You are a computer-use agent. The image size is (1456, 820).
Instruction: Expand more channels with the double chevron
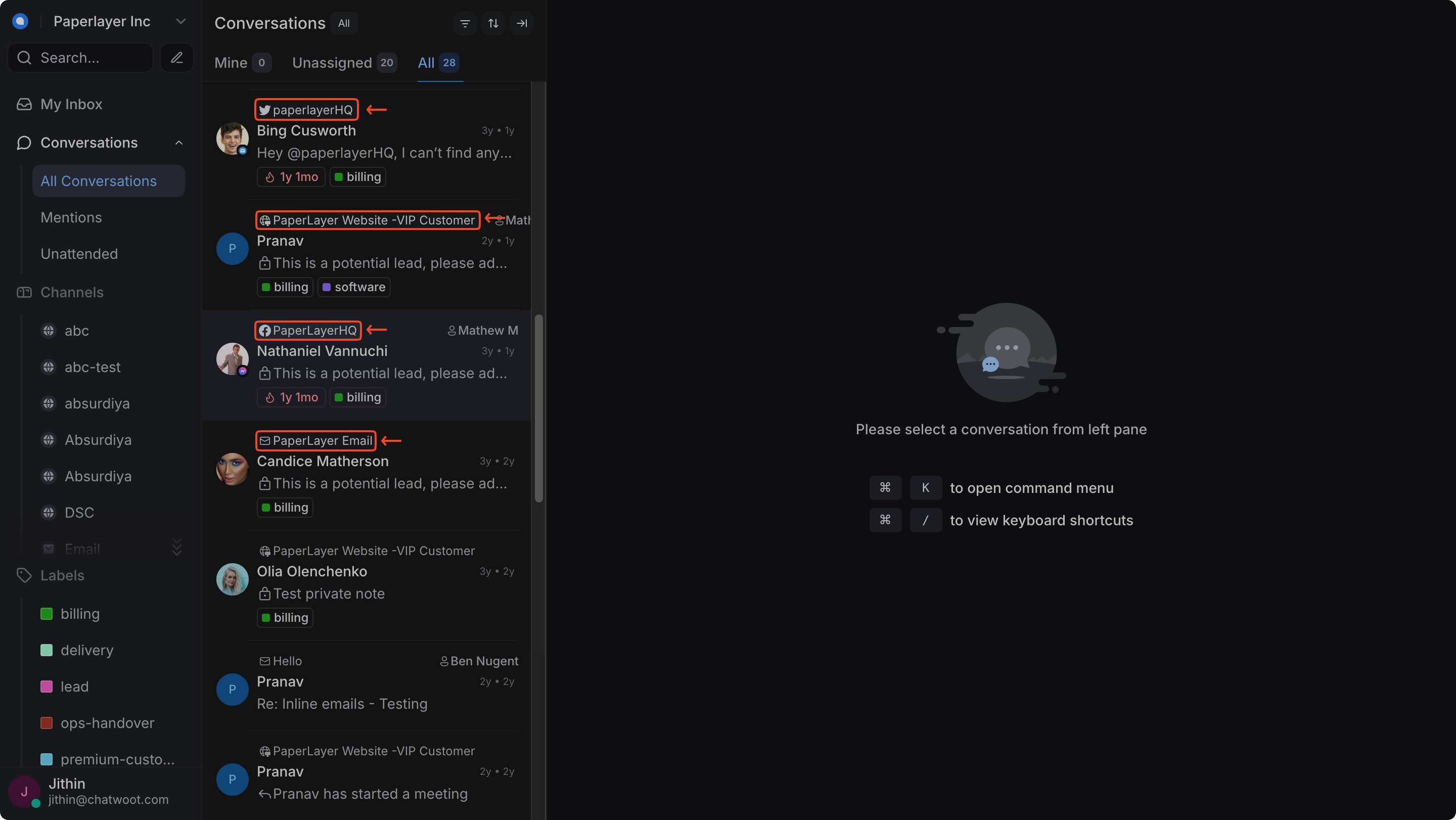point(177,547)
